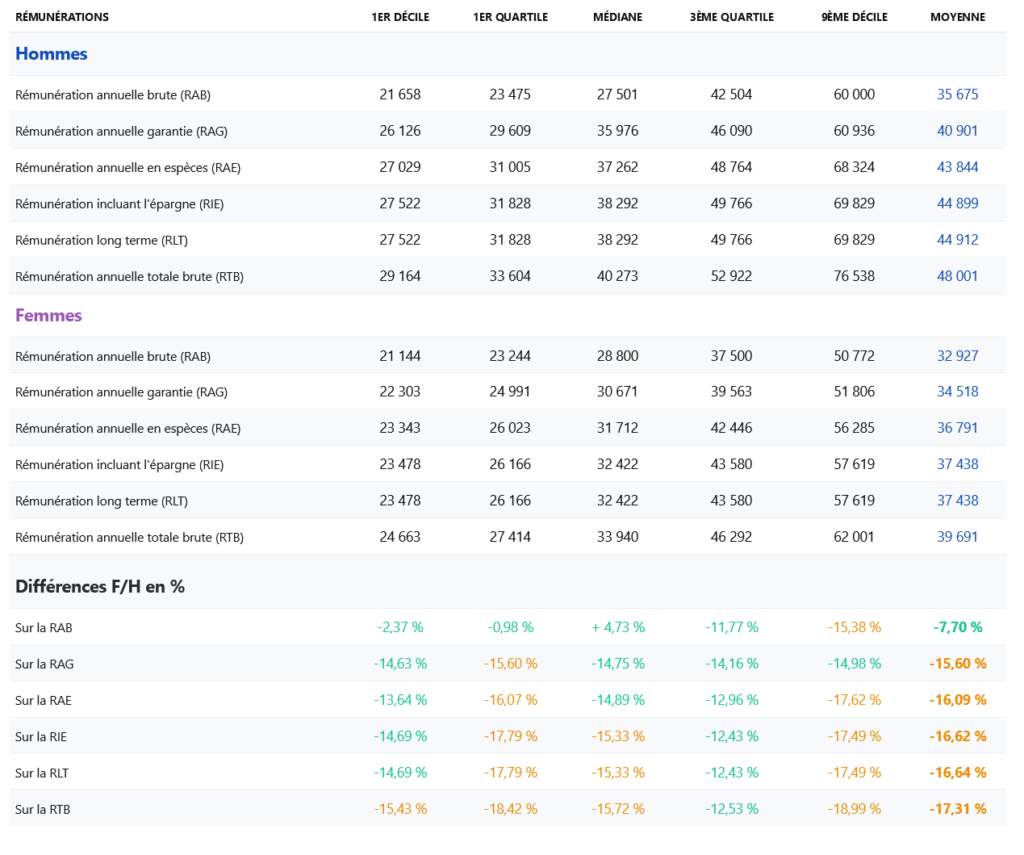Select the Différences F/H en % heading
This screenshot has width=1024, height=855.
(100, 586)
